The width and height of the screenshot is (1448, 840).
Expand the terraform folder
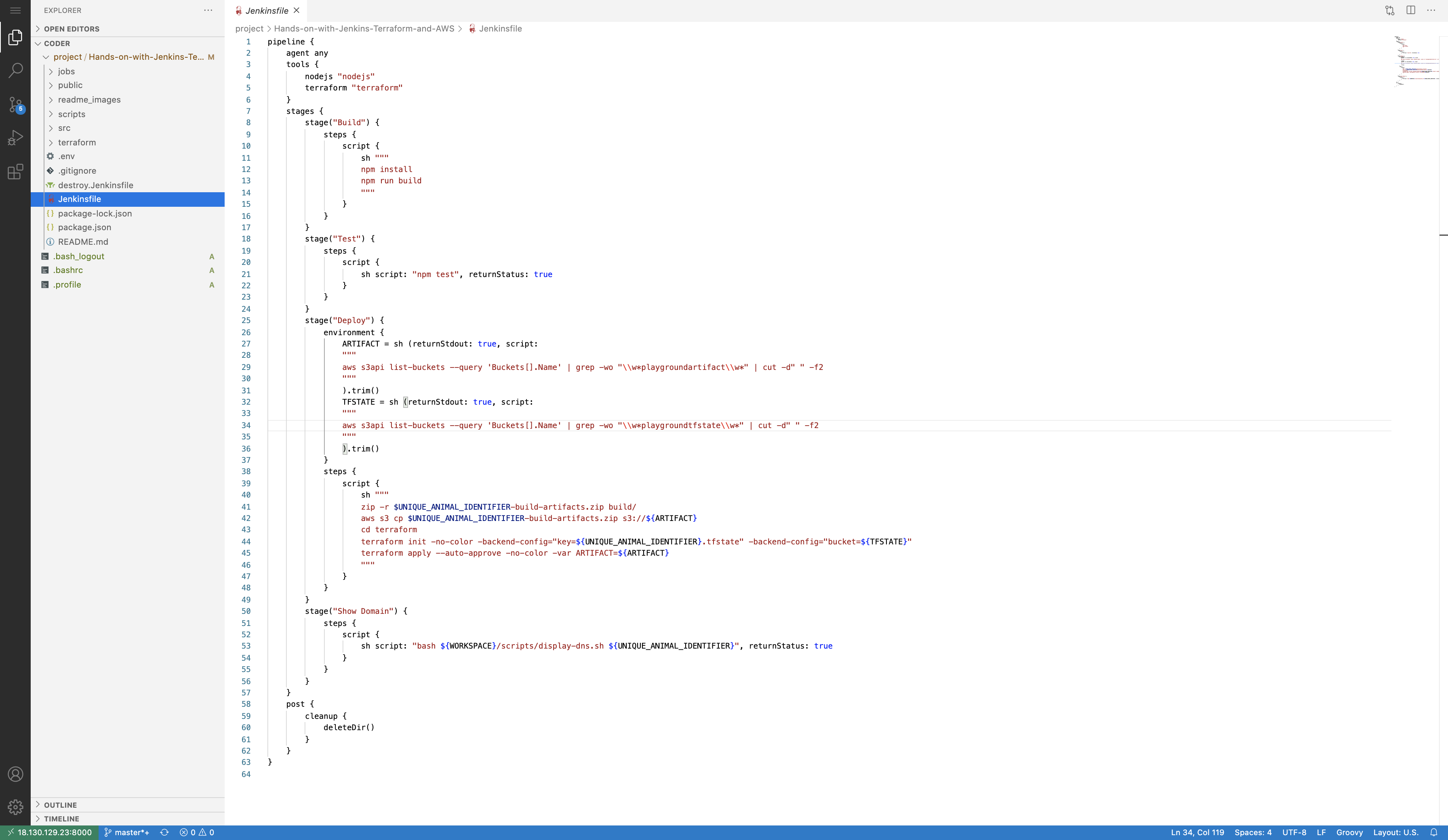(128, 142)
